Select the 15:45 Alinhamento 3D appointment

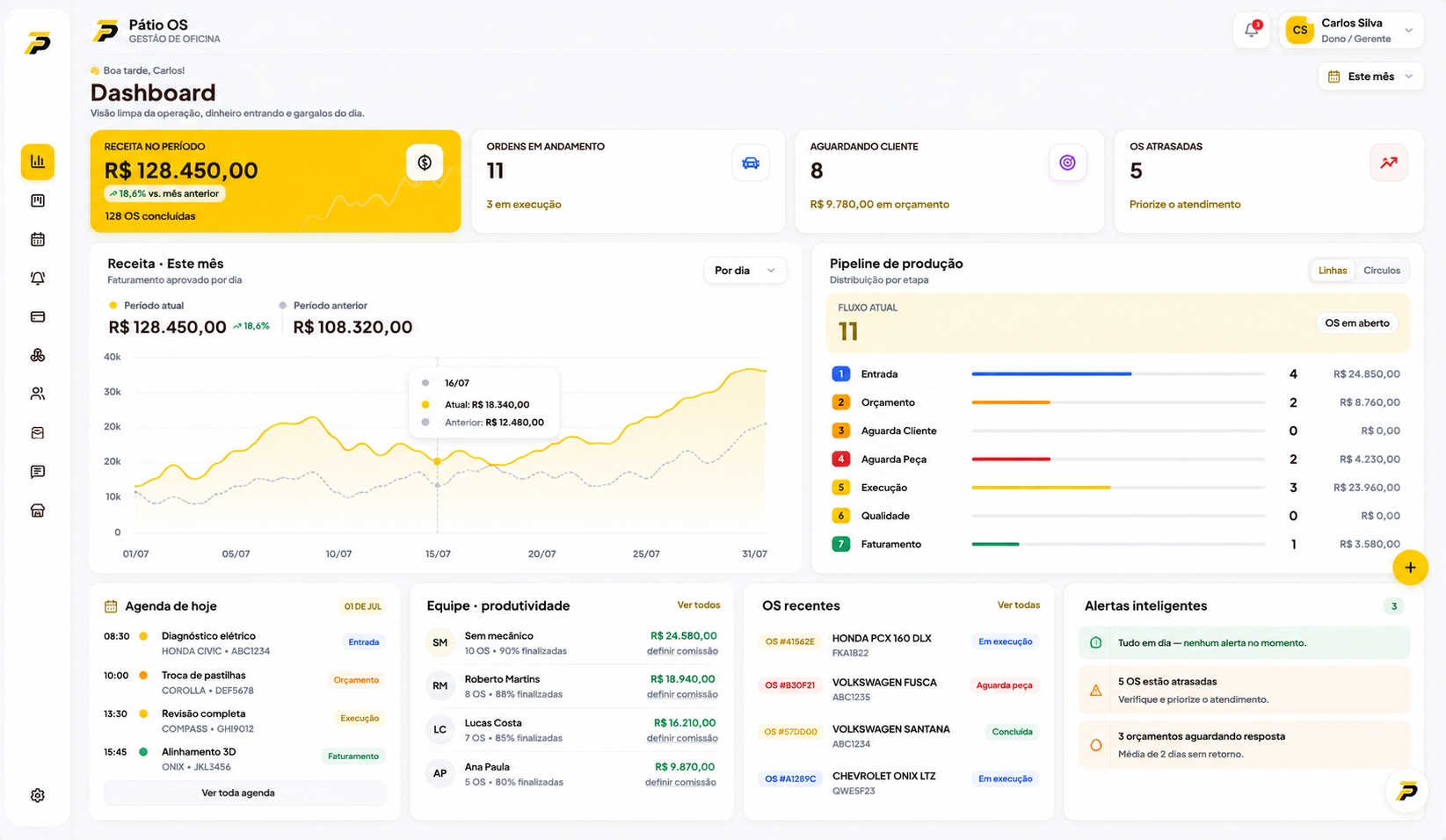point(244,759)
